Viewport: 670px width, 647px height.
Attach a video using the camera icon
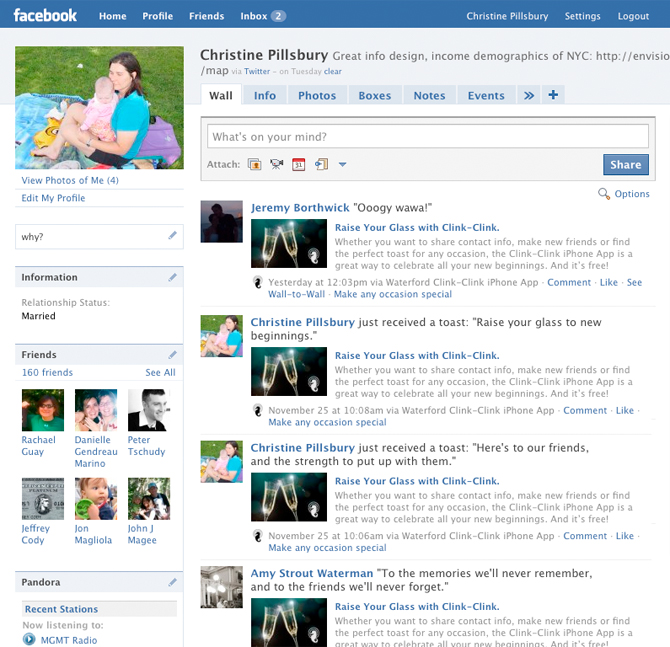click(277, 164)
